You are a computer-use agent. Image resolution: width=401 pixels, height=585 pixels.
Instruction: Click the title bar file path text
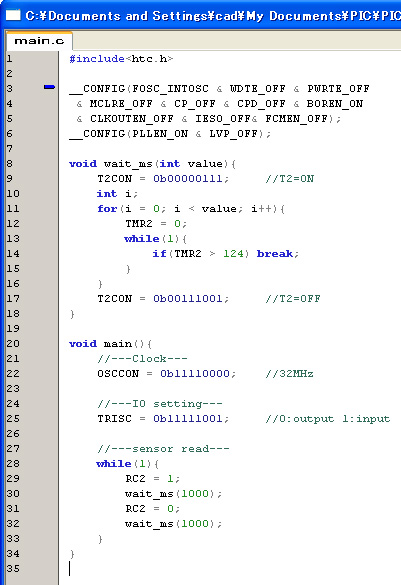213,16
